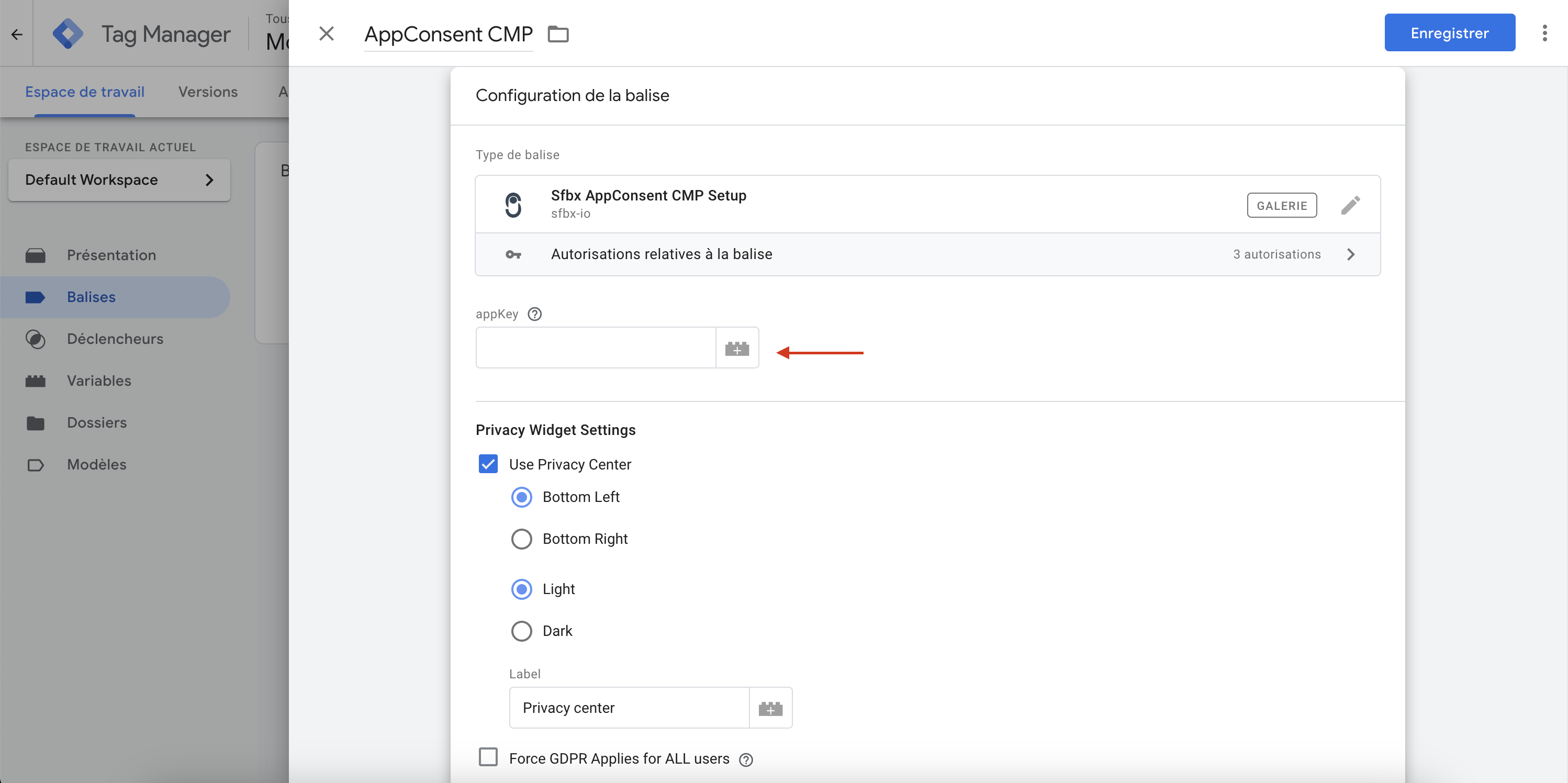
Task: Click the folder icon next to the tag name
Action: 557,34
